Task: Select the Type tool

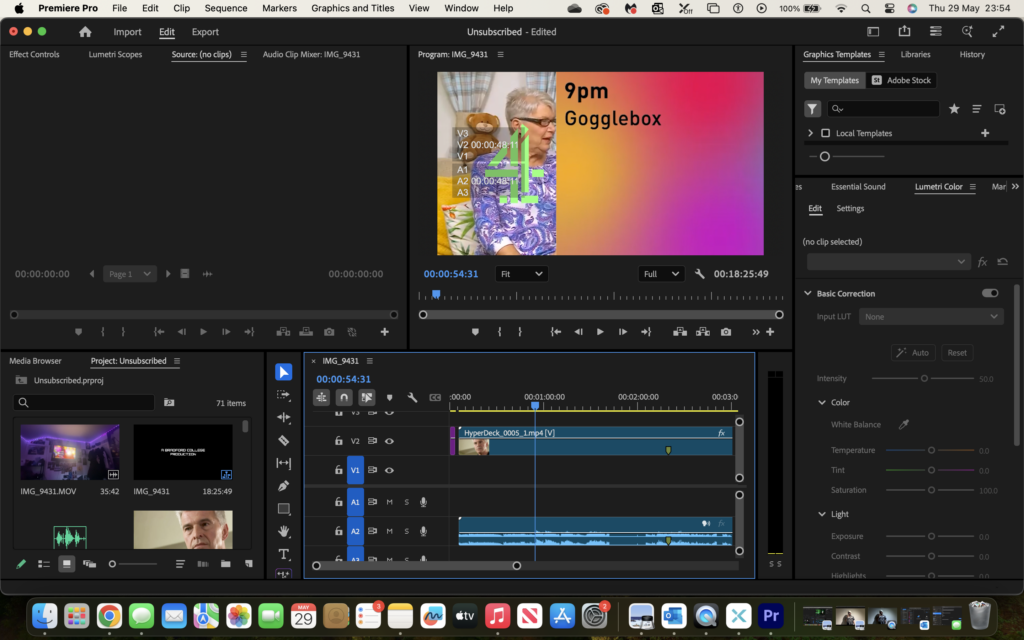Action: click(x=283, y=554)
